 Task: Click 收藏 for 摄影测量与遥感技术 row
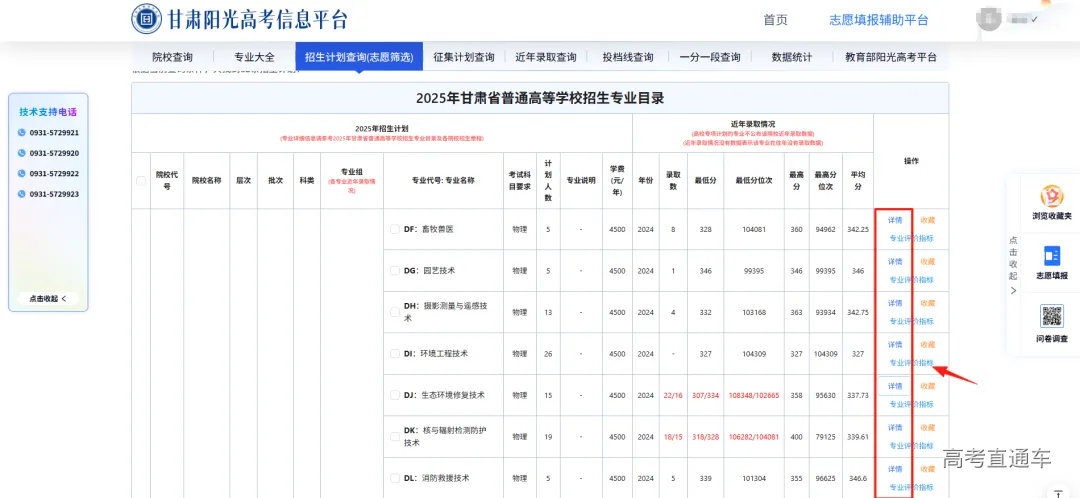tap(928, 303)
